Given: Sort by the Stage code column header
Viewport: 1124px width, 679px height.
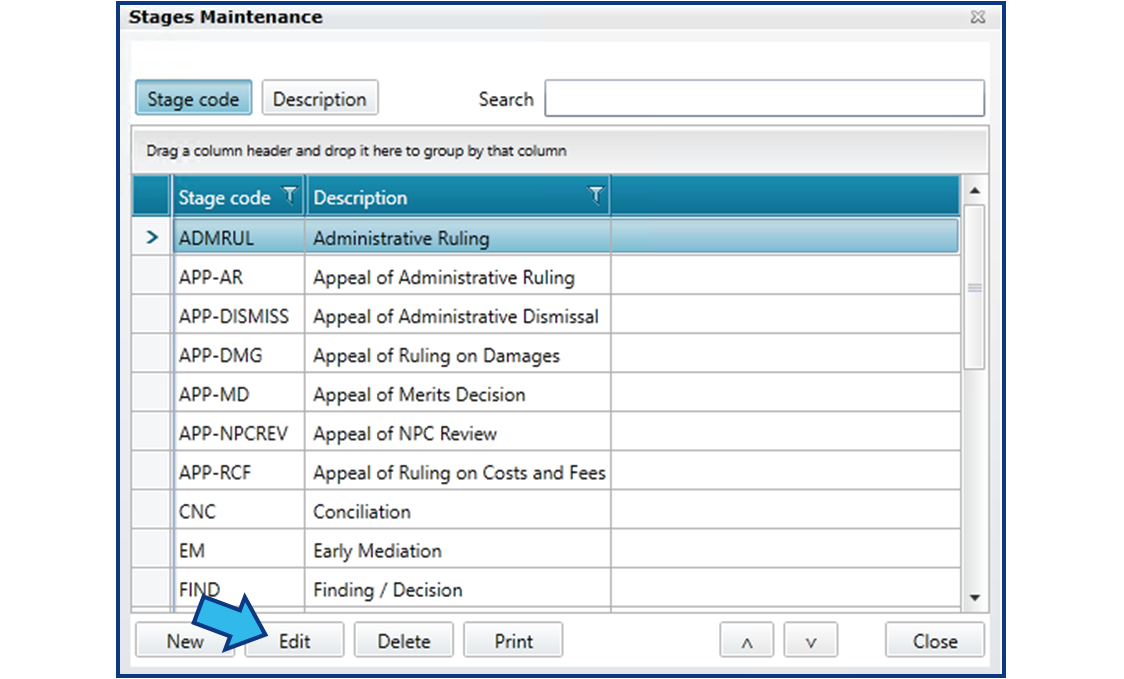Looking at the screenshot, I should 224,197.
